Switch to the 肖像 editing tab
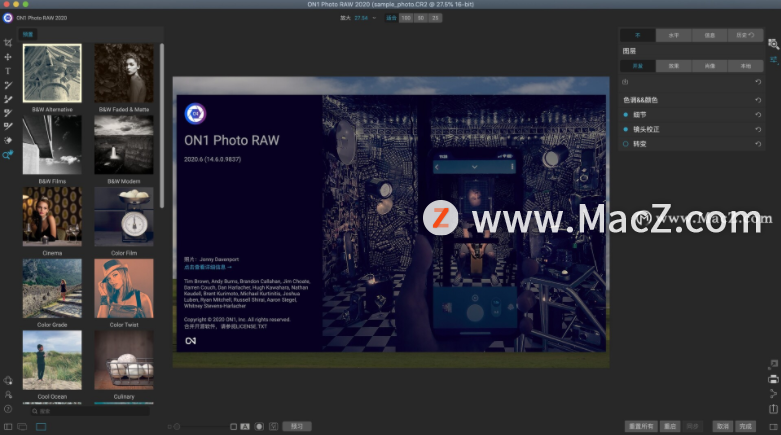 pyautogui.click(x=709, y=66)
